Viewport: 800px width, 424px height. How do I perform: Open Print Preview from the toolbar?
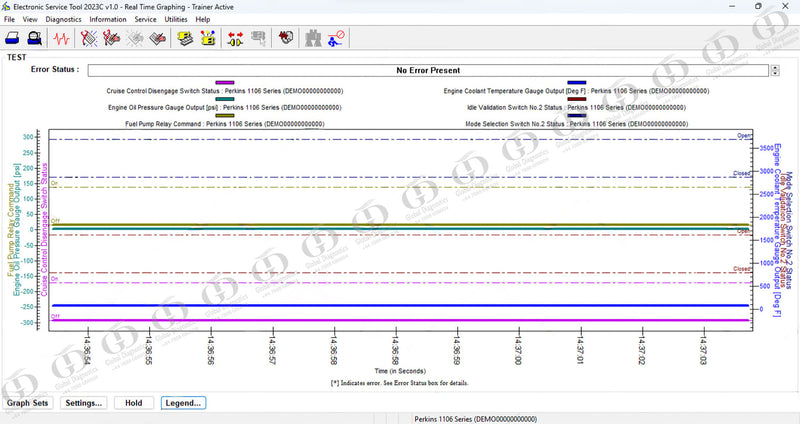(x=35, y=38)
